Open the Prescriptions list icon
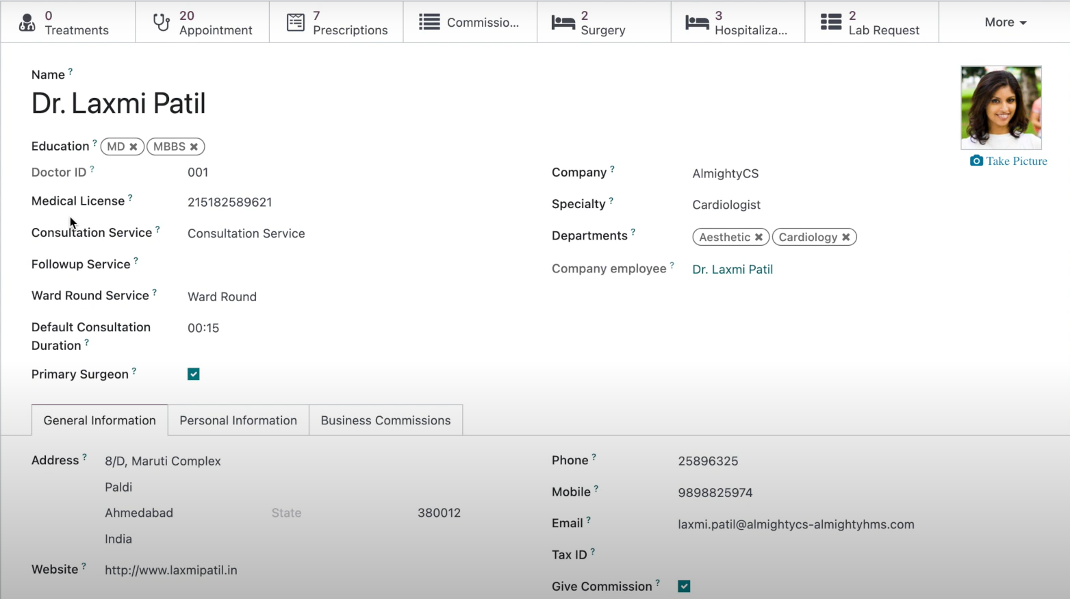 coord(295,22)
